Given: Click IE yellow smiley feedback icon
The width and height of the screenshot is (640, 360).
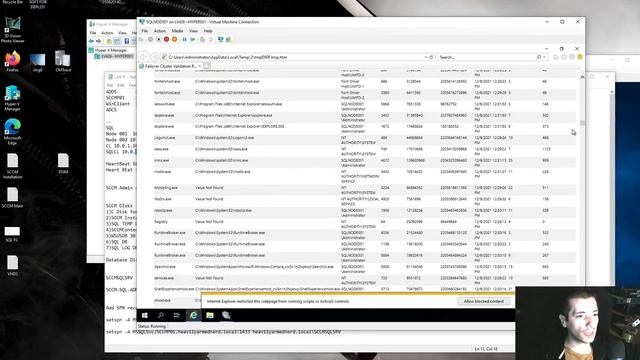Looking at the screenshot, I should (580, 57).
